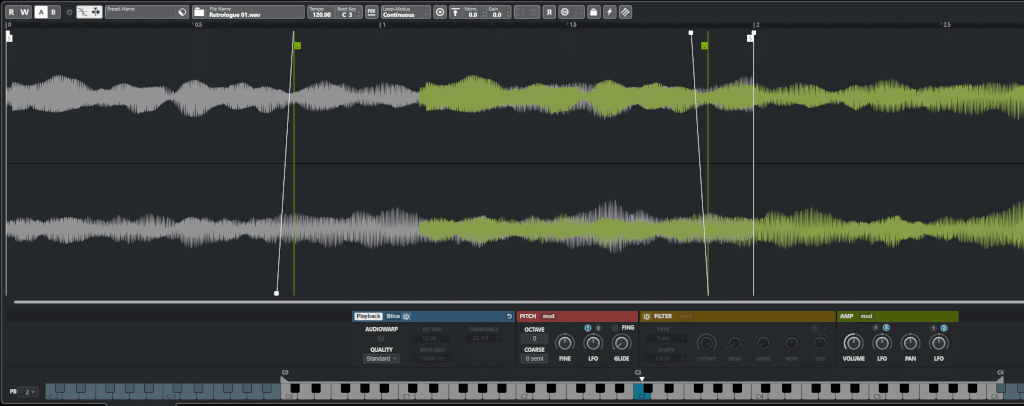Click the small record dot beside B
The width and height of the screenshot is (1024, 406).
[69, 12]
